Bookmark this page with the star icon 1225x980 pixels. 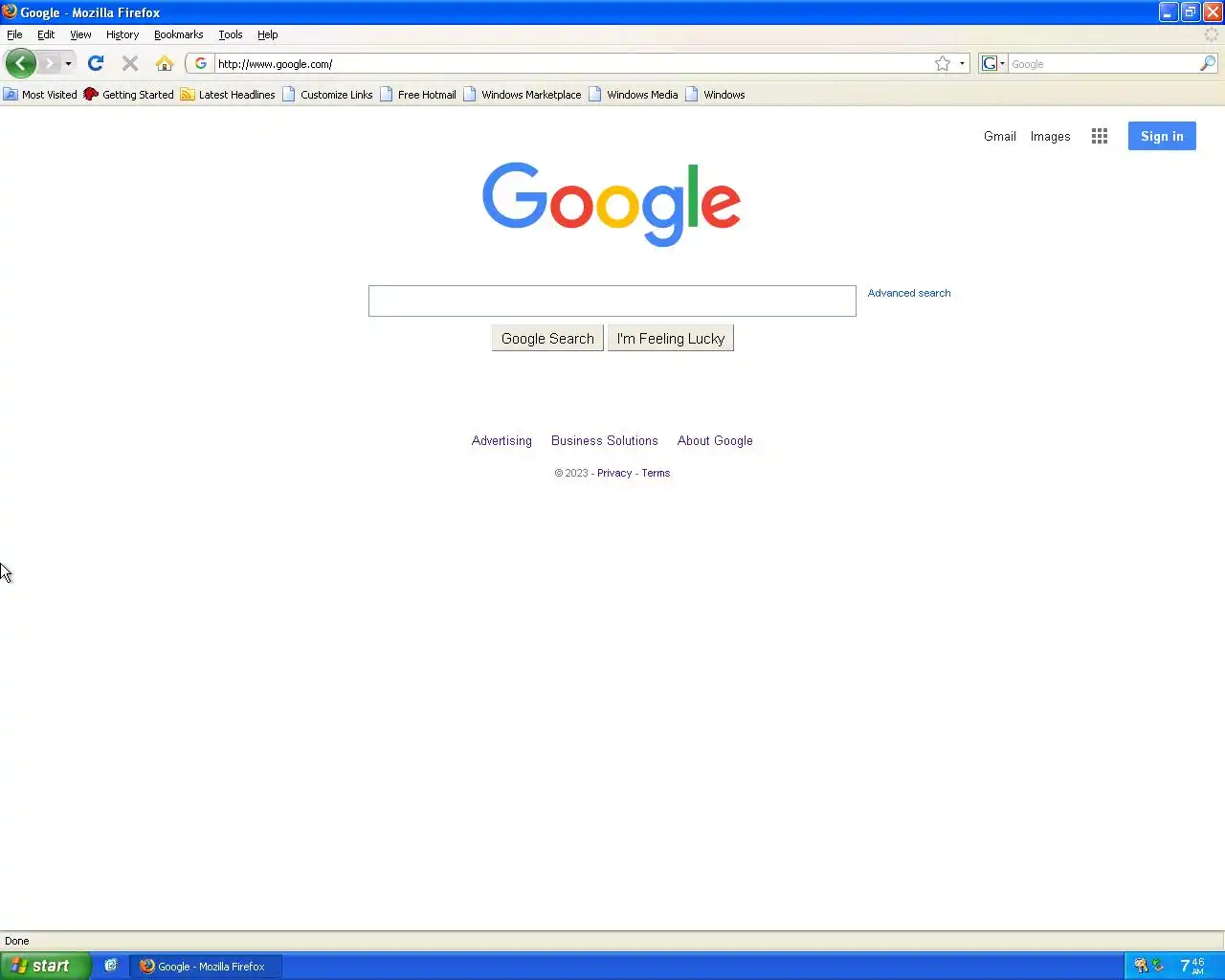click(x=943, y=63)
